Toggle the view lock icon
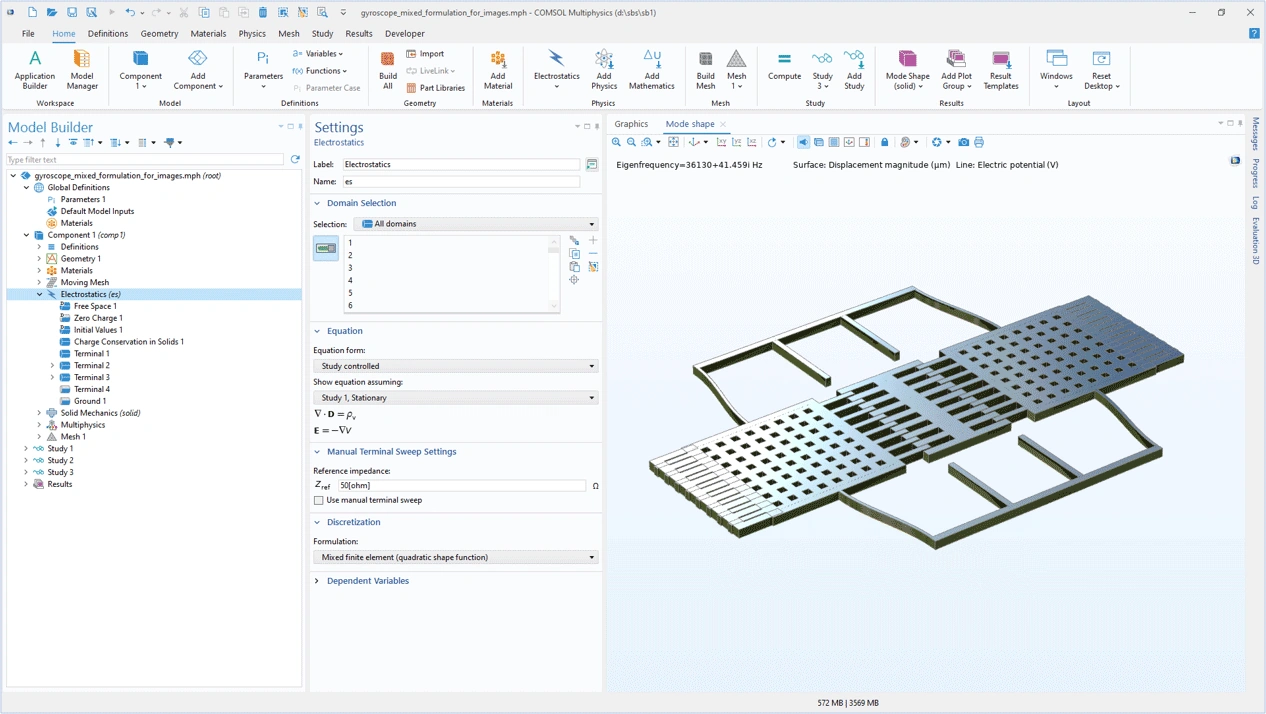Screen dimensions: 1266x714 [x=884, y=142]
